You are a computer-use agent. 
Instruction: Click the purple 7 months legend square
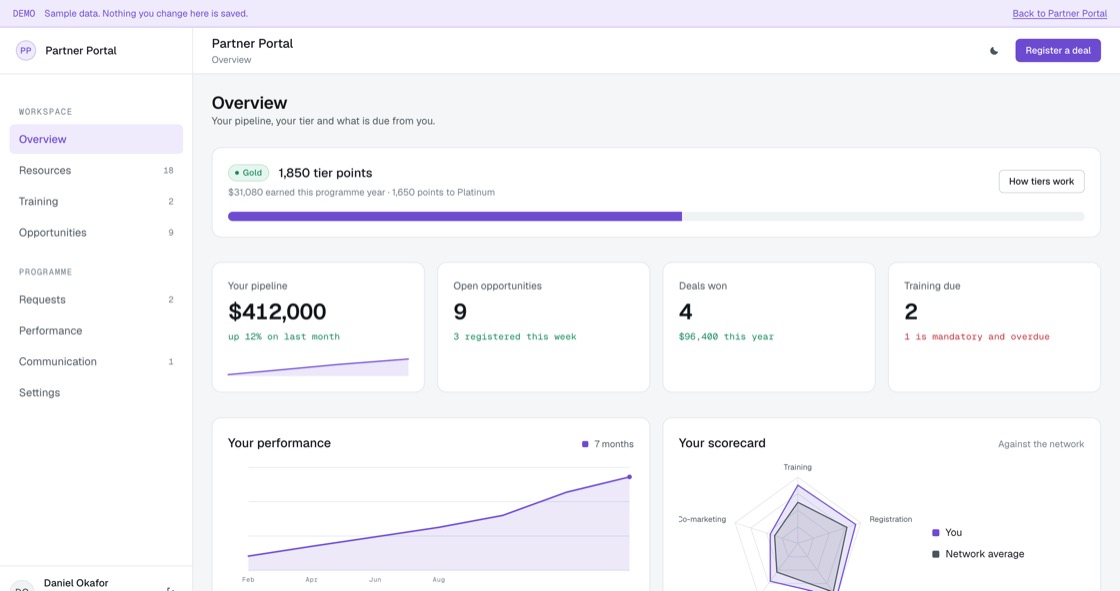585,444
